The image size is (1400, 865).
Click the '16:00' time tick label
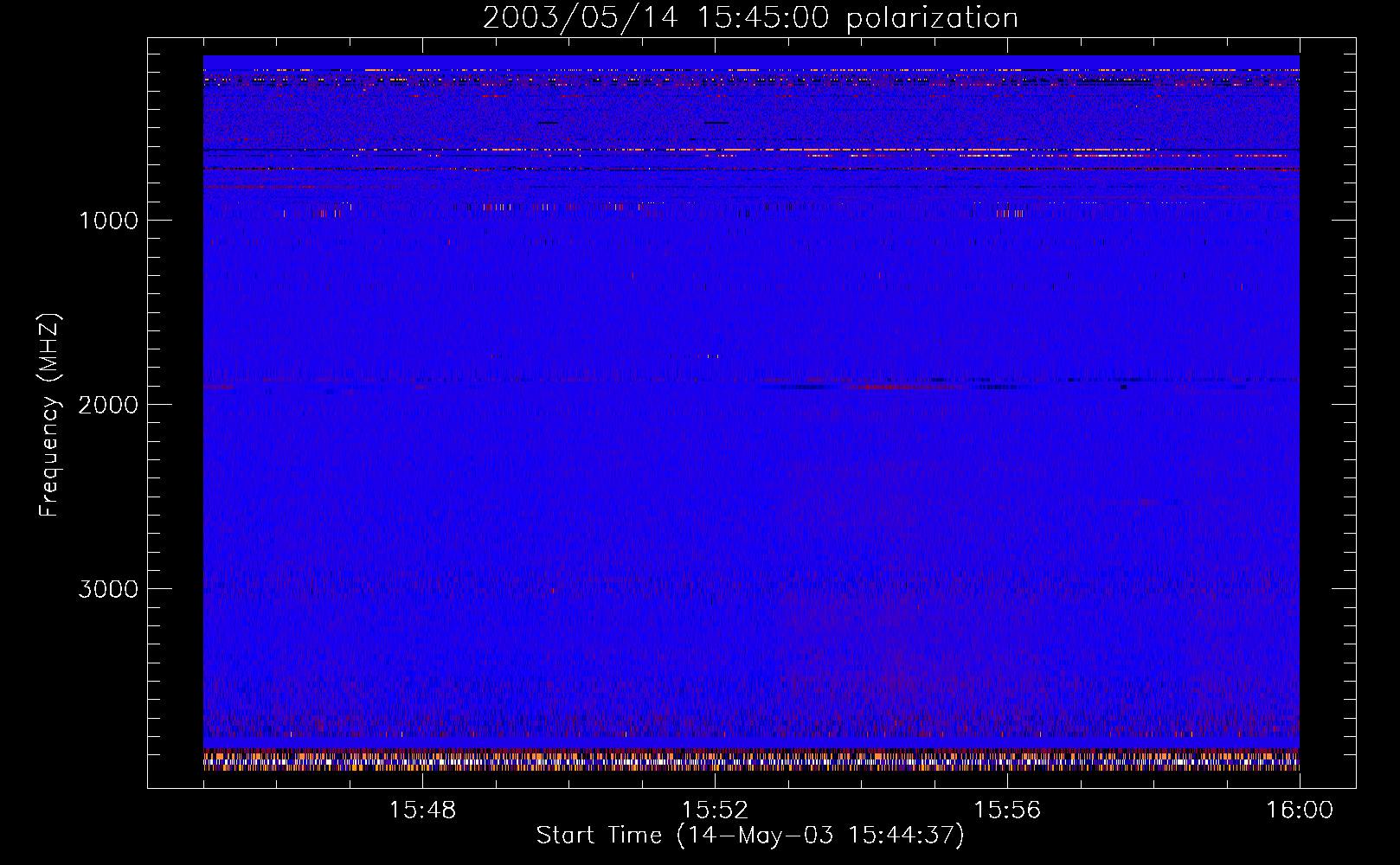tap(1300, 811)
